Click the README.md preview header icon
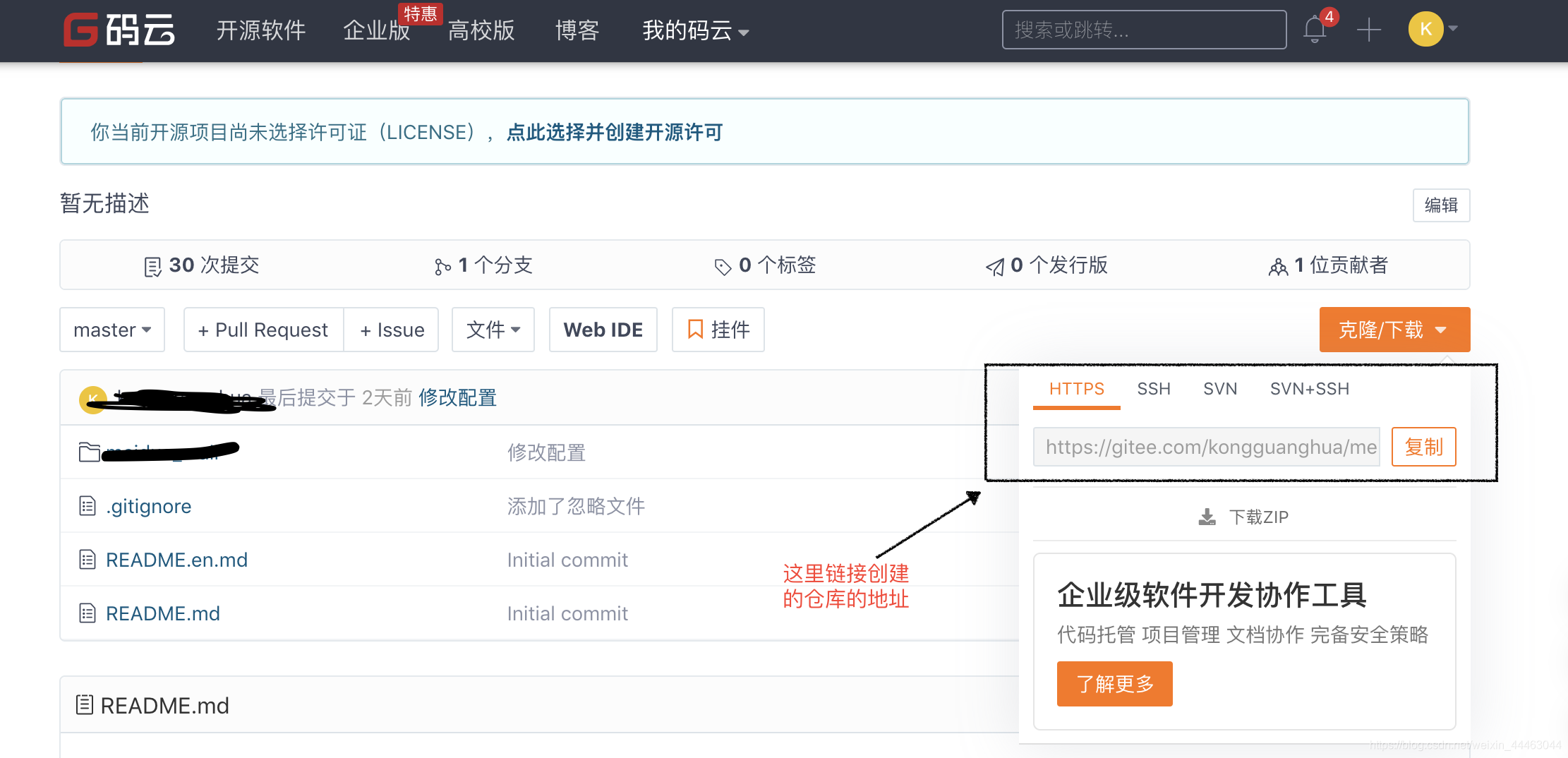This screenshot has width=1568, height=758. tap(85, 704)
